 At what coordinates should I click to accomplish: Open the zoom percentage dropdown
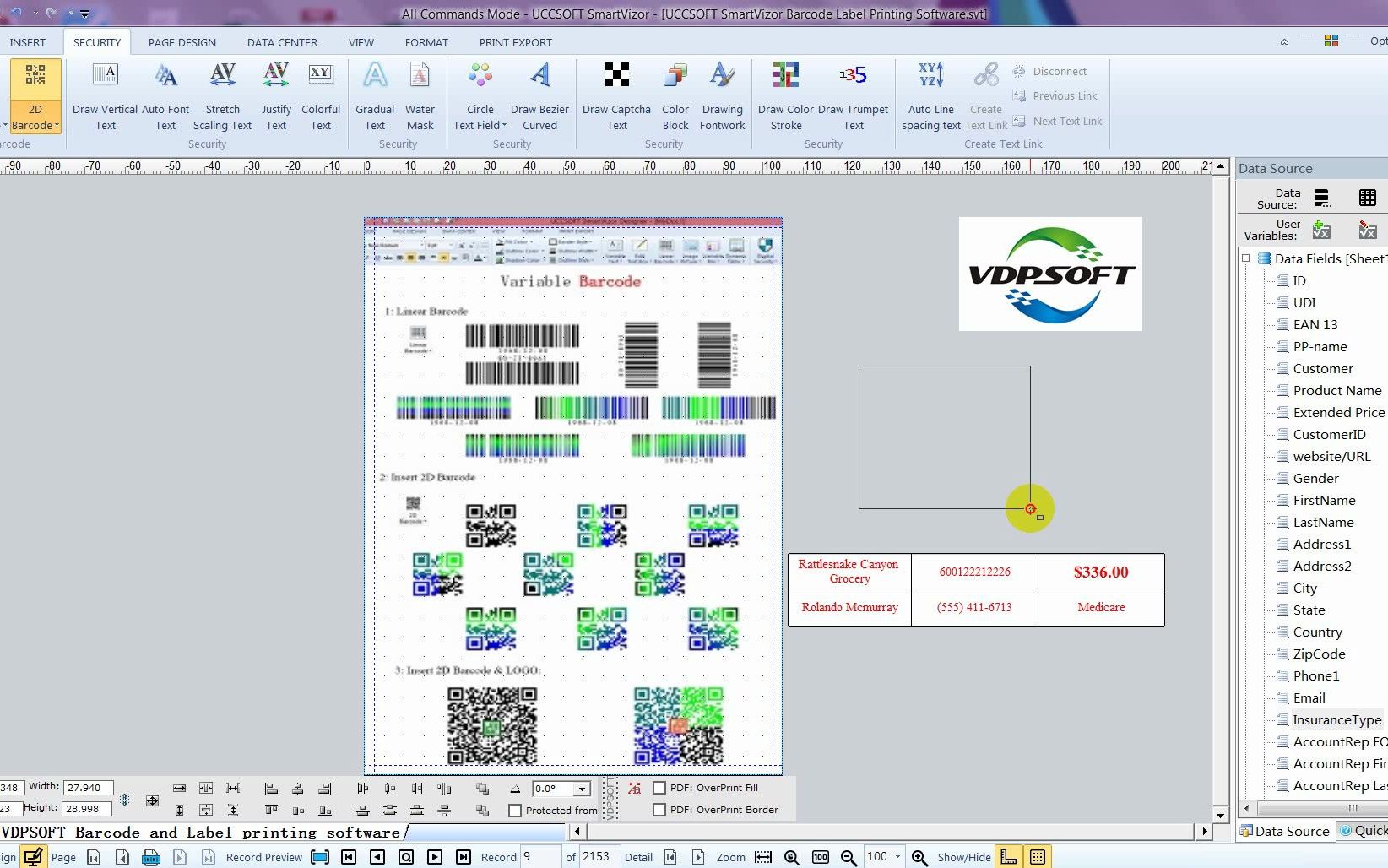[897, 857]
